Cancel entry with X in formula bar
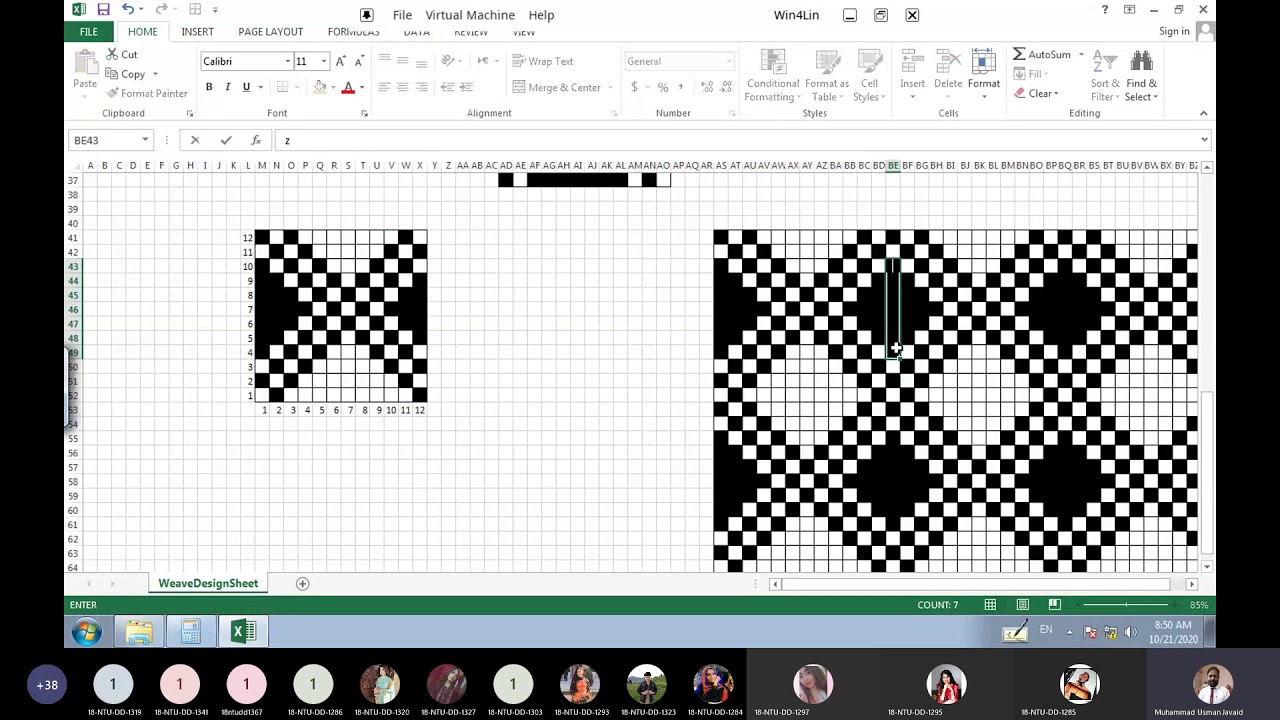 pos(195,140)
